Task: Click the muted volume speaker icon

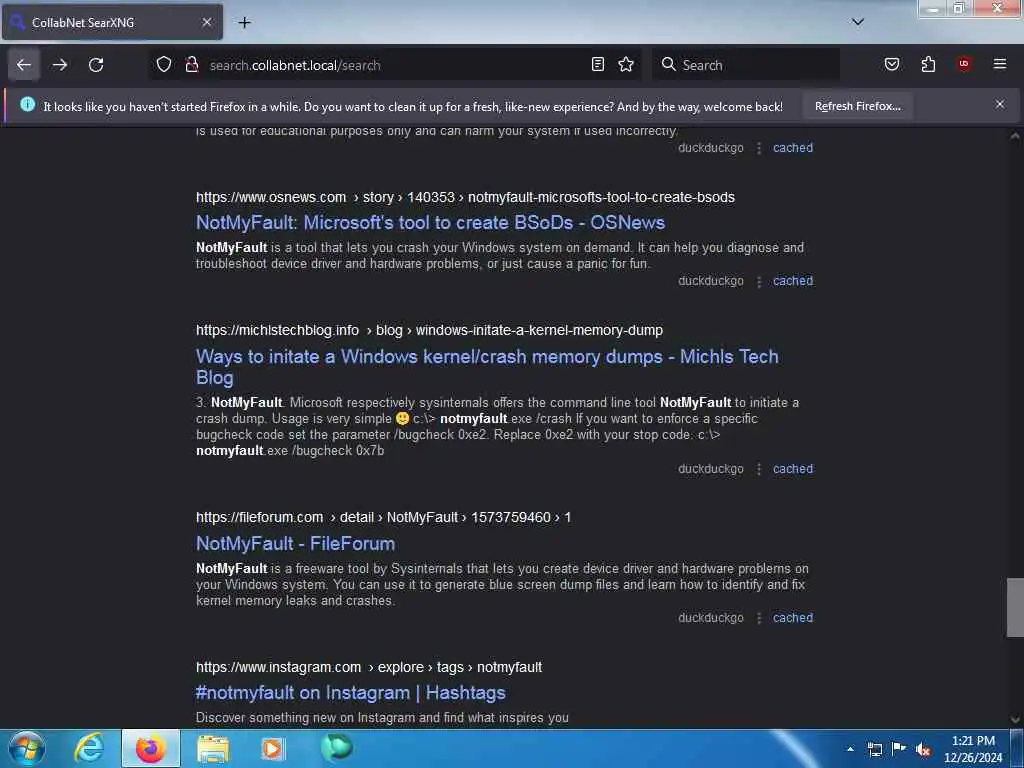Action: [x=923, y=750]
